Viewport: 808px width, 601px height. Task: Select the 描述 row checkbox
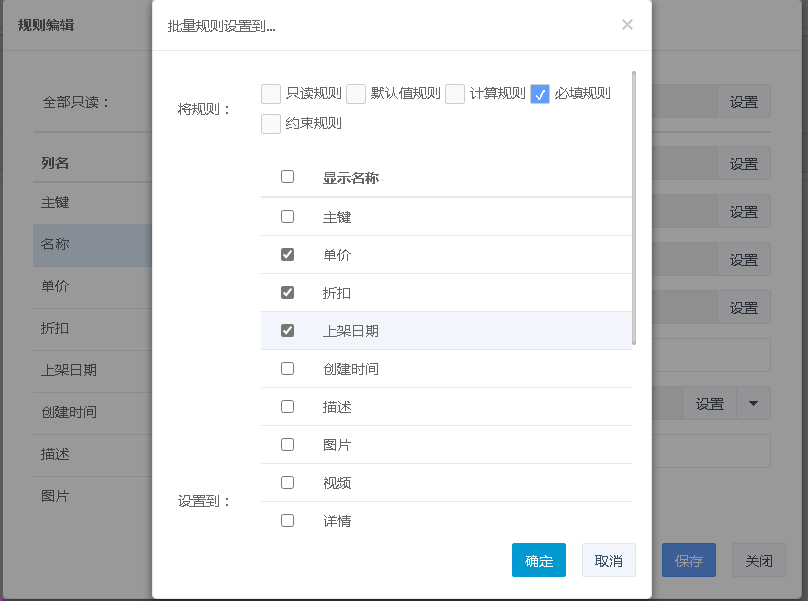288,407
